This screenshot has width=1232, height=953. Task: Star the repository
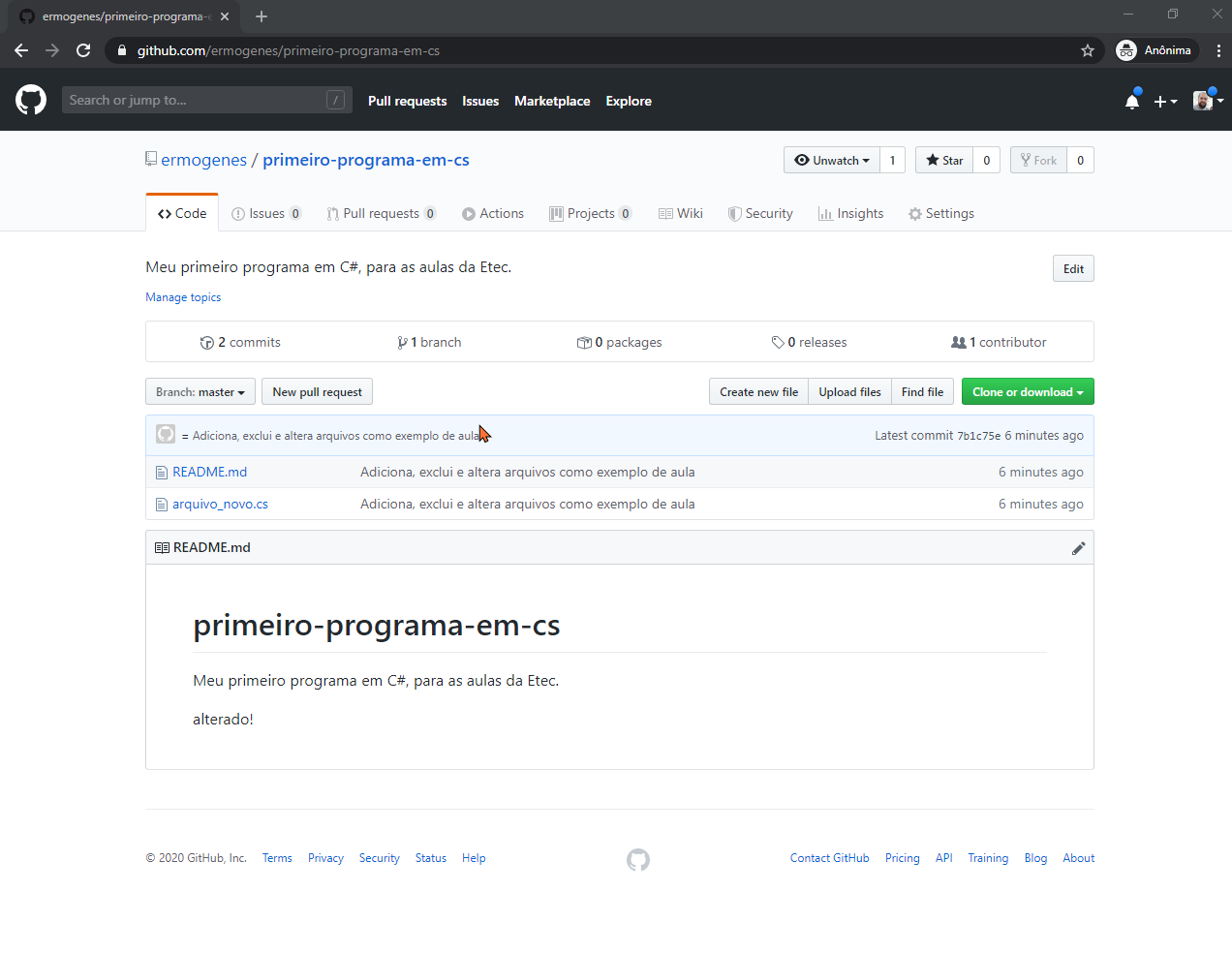(x=944, y=160)
